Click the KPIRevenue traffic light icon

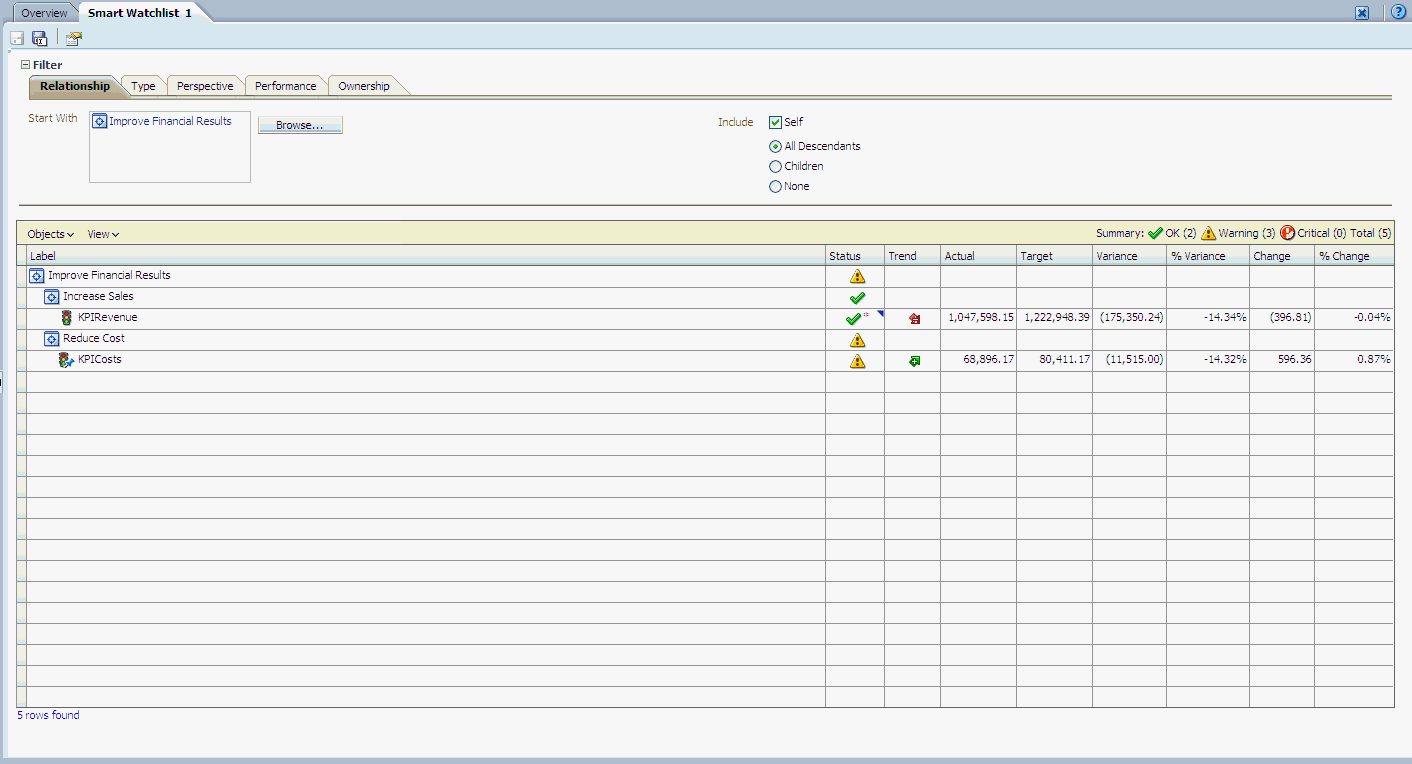tap(67, 318)
